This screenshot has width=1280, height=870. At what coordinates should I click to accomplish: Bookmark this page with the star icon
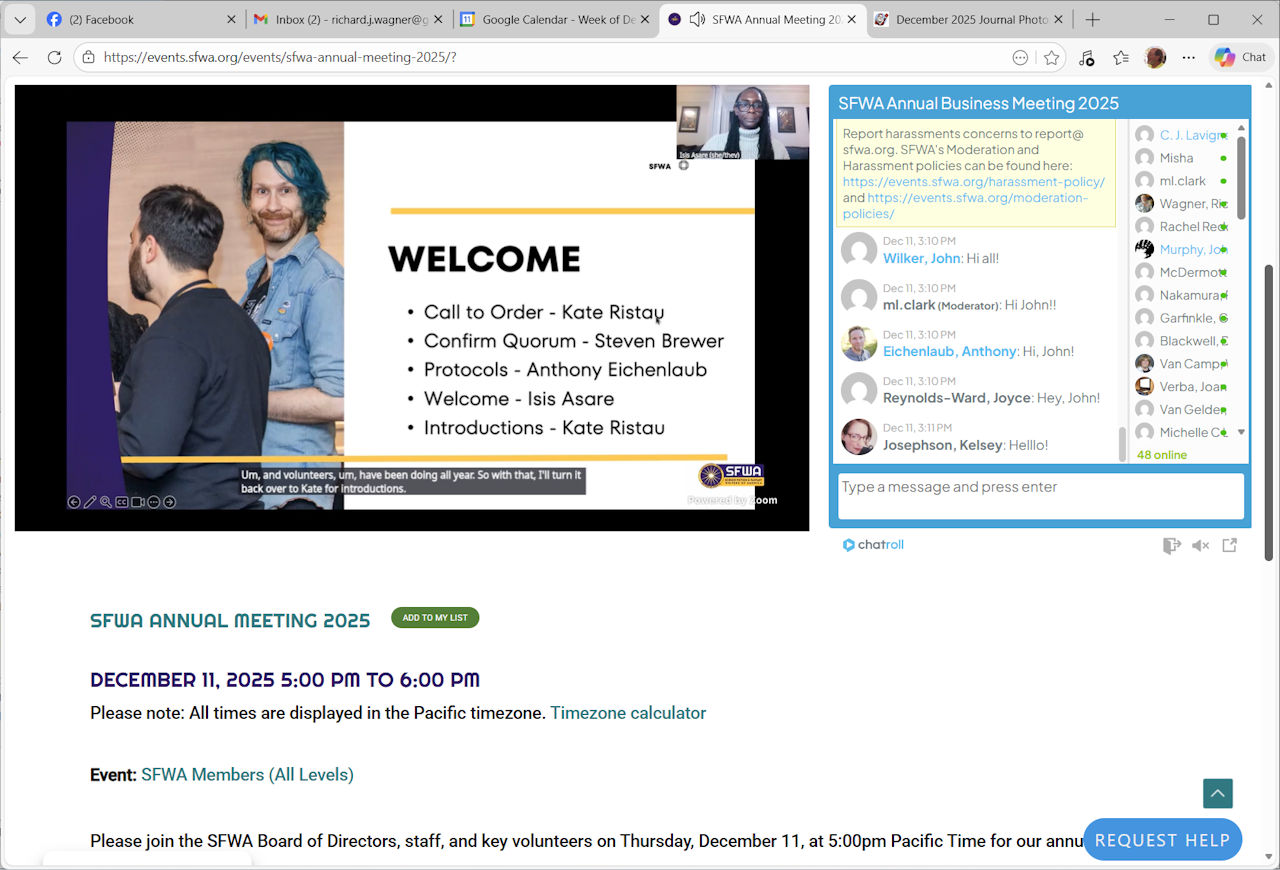pos(1051,58)
